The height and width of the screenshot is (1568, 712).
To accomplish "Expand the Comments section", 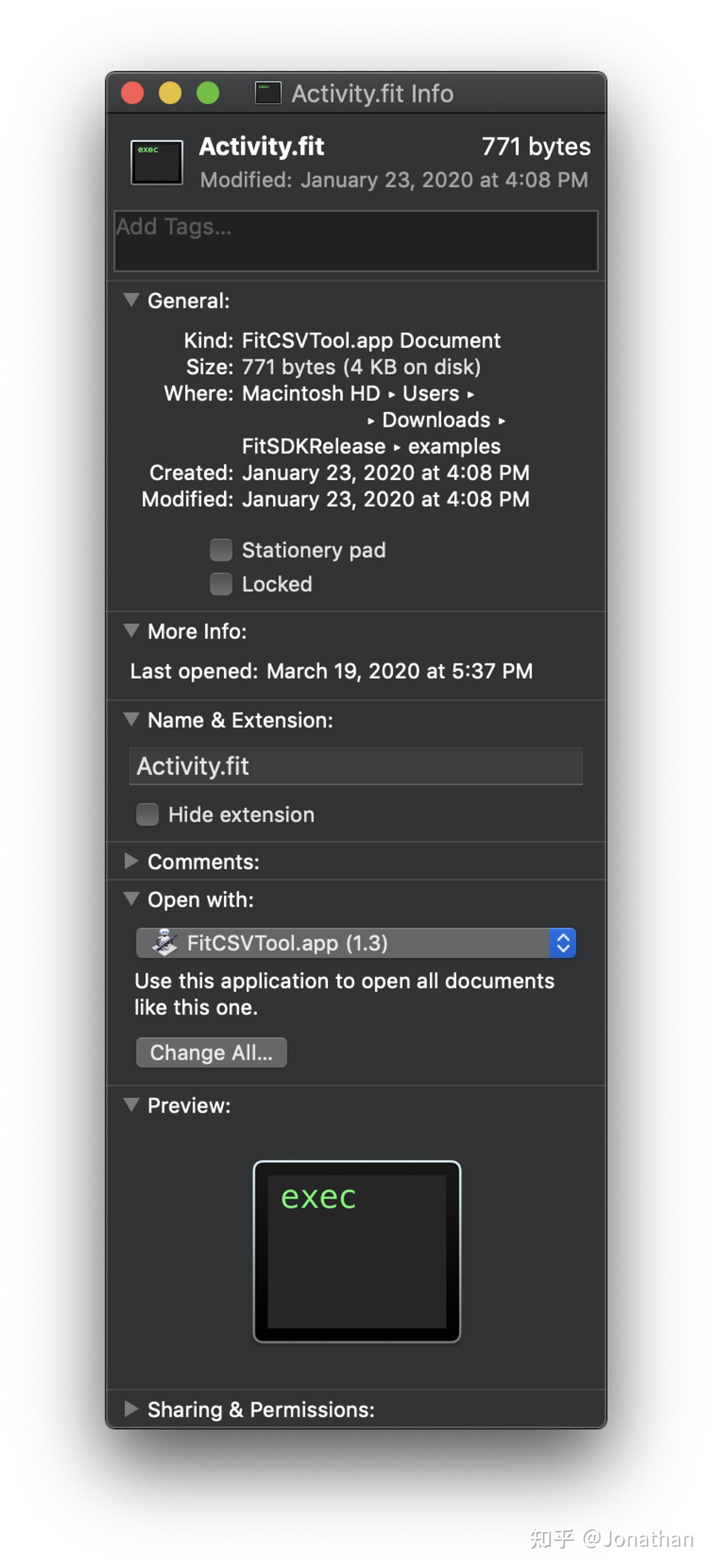I will pyautogui.click(x=131, y=861).
